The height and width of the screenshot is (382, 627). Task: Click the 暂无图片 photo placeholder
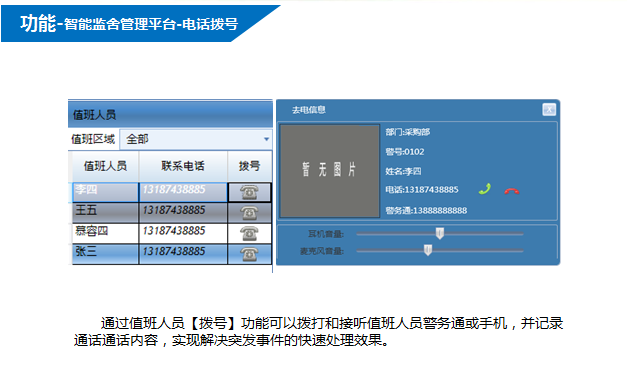tap(329, 171)
